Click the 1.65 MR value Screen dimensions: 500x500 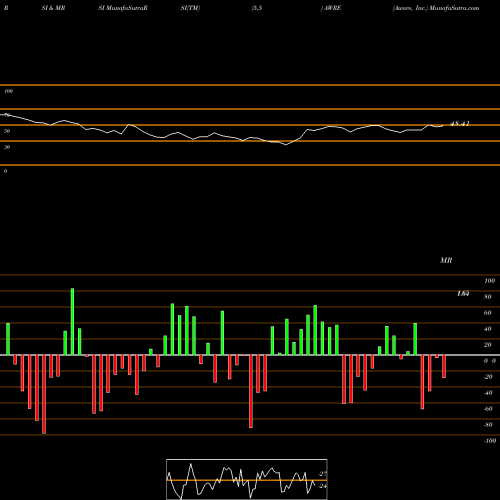463,293
